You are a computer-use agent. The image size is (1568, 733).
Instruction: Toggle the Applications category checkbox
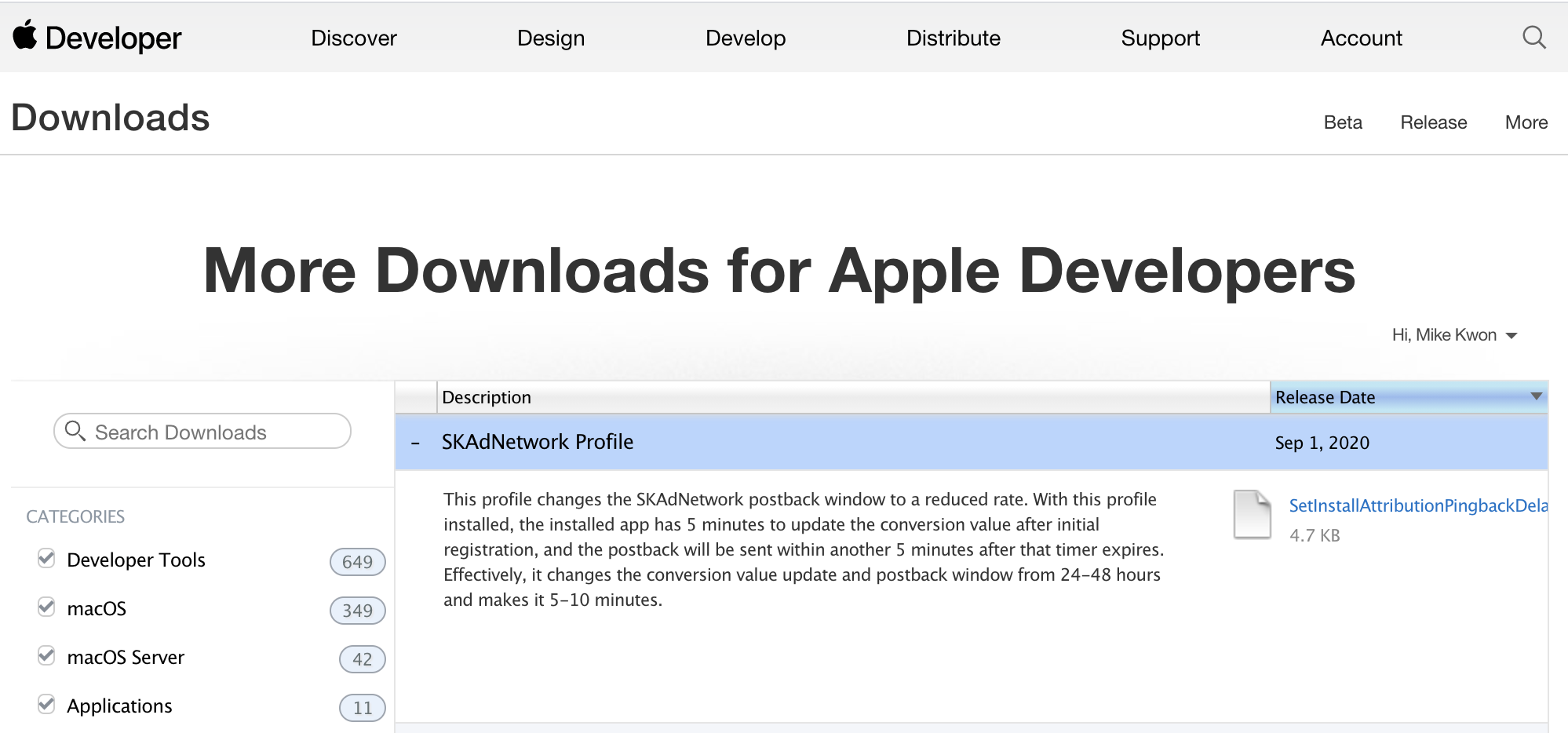[46, 704]
